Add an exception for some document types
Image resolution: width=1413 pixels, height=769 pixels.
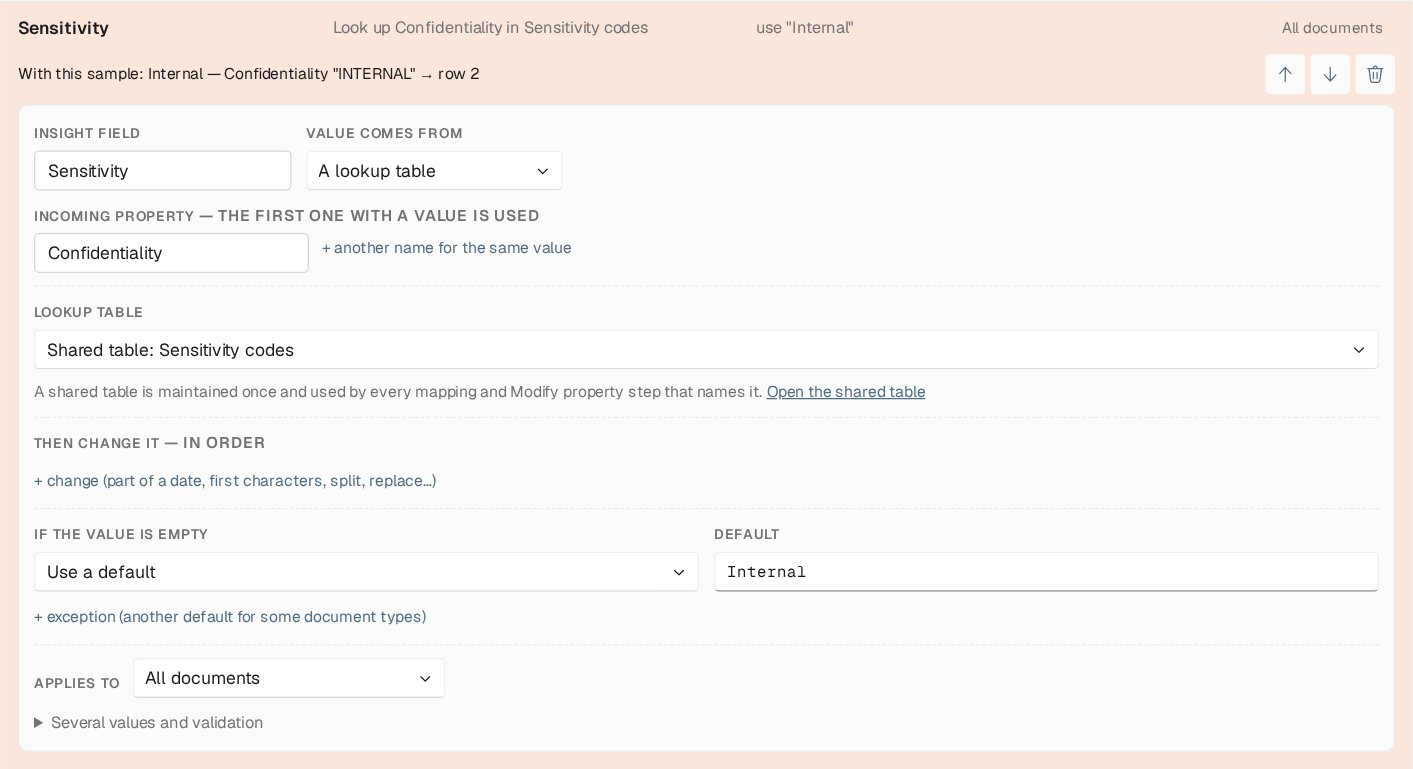coord(230,617)
